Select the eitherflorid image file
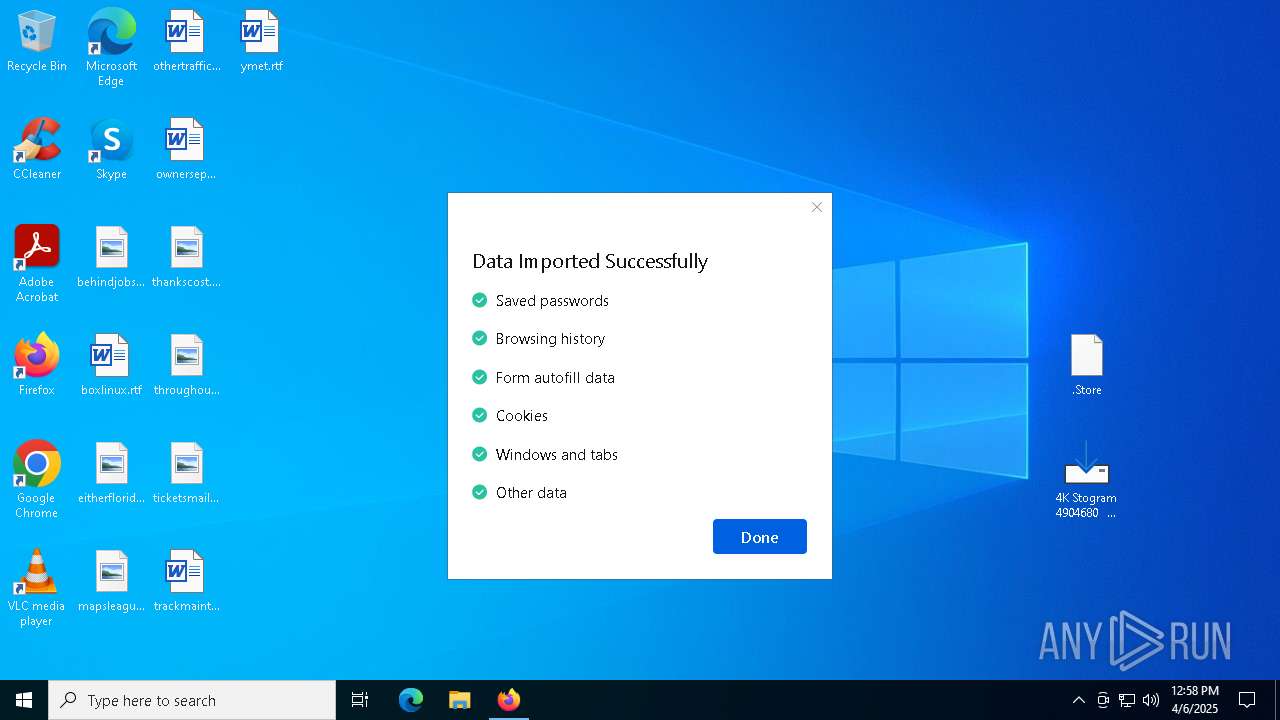 pyautogui.click(x=111, y=474)
